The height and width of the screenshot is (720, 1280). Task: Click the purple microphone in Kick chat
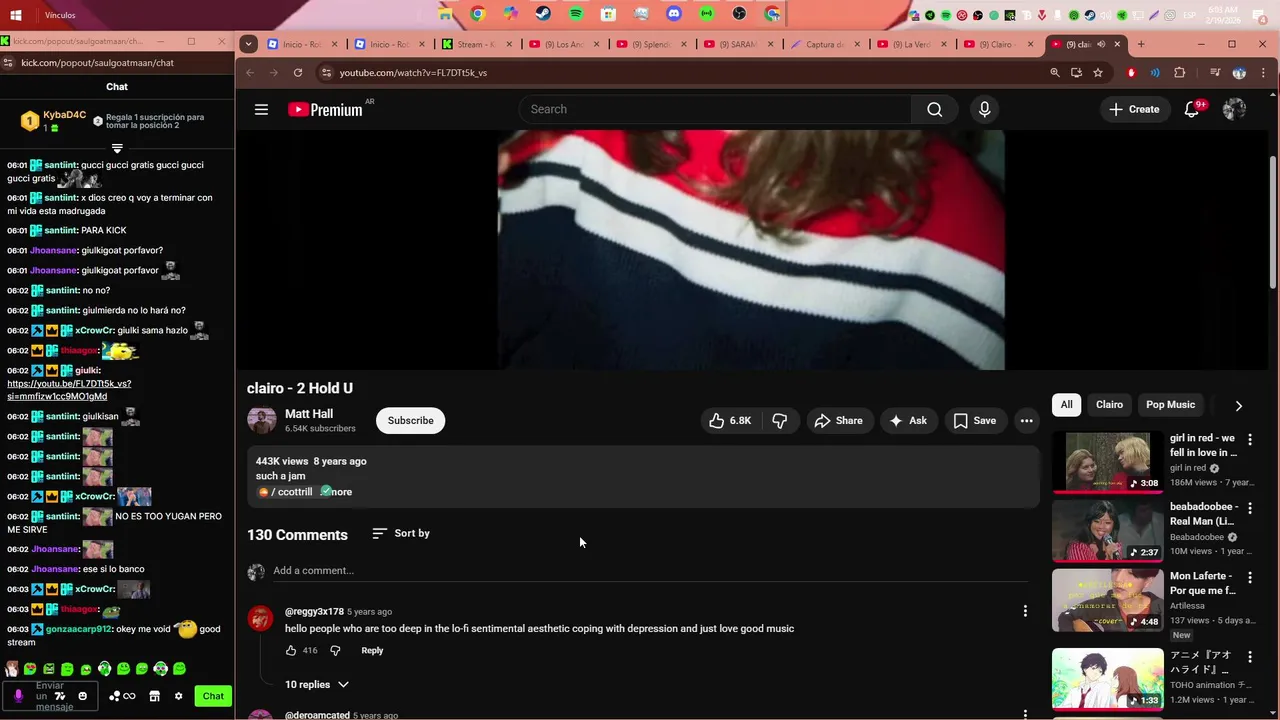click(18, 696)
